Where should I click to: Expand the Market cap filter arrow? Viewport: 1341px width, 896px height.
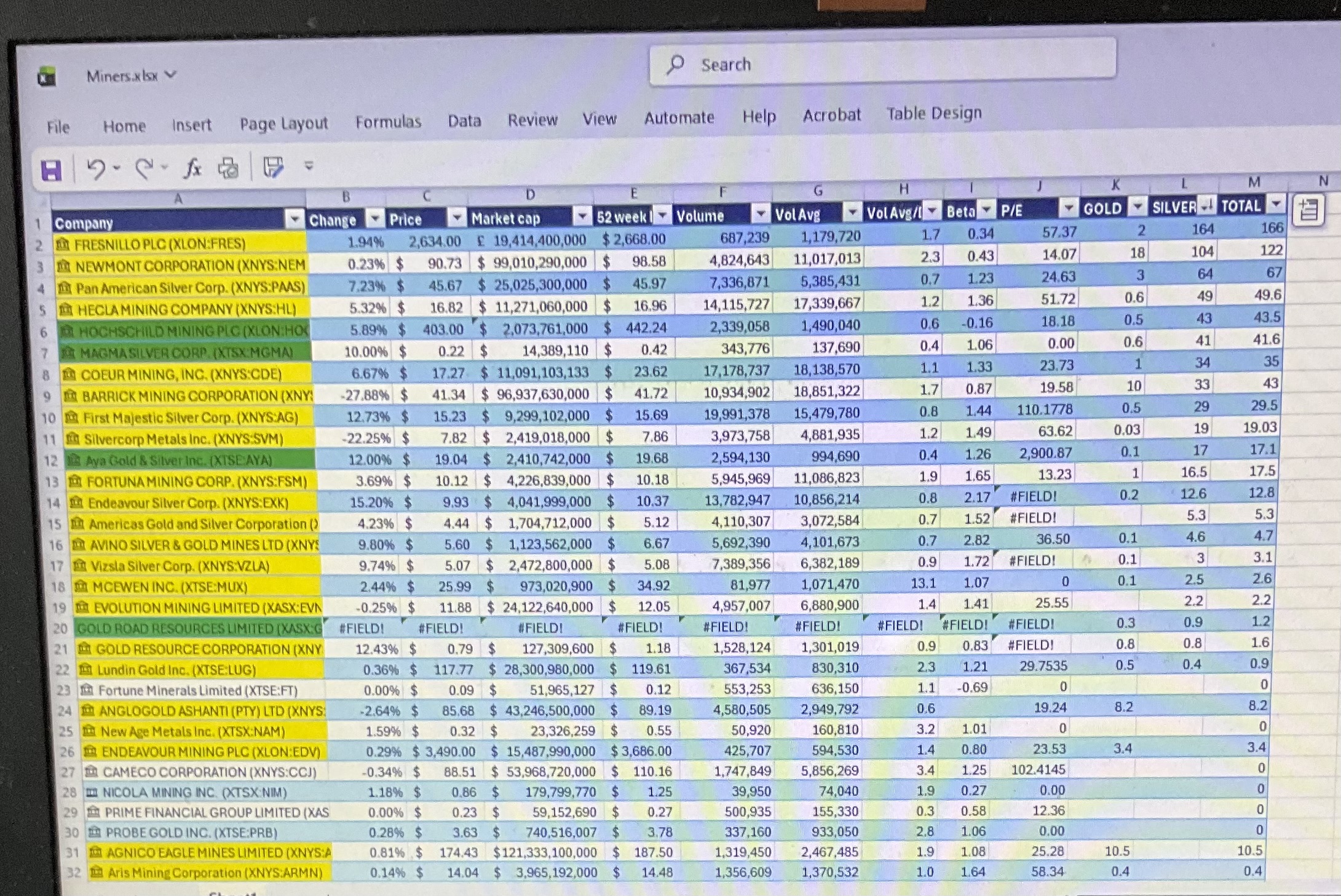point(582,216)
